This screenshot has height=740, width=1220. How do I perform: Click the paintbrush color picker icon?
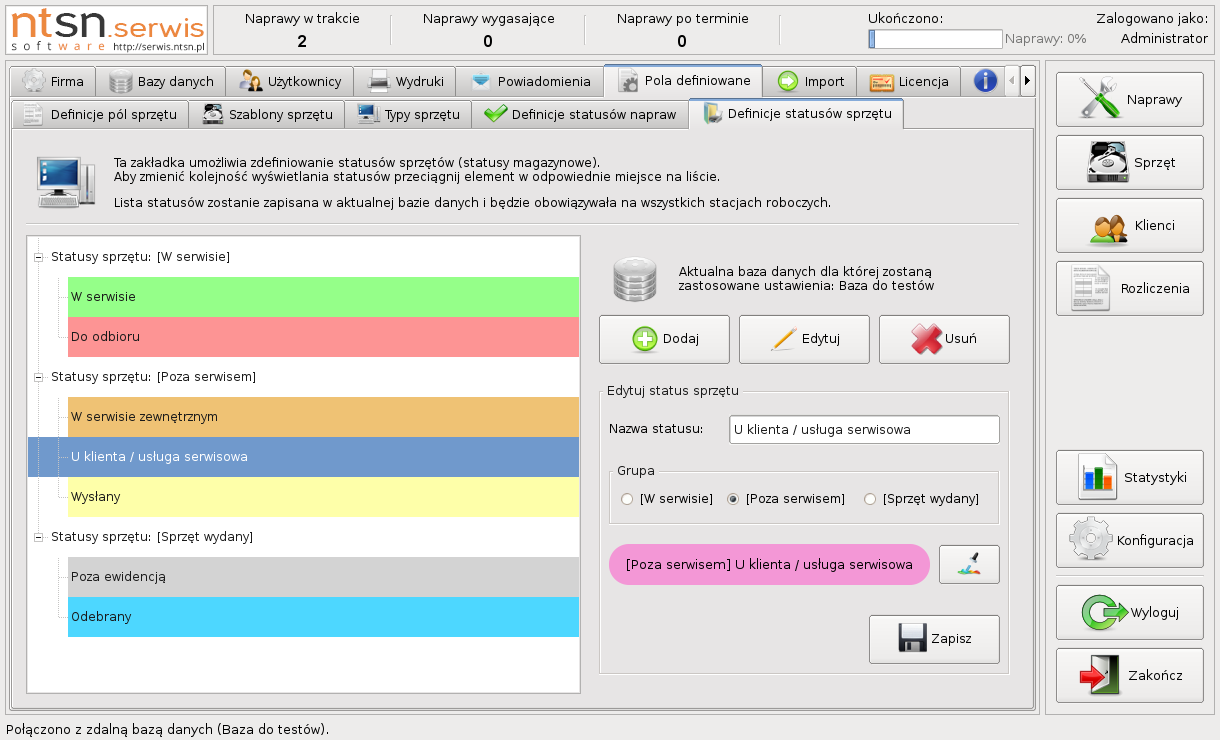point(969,565)
